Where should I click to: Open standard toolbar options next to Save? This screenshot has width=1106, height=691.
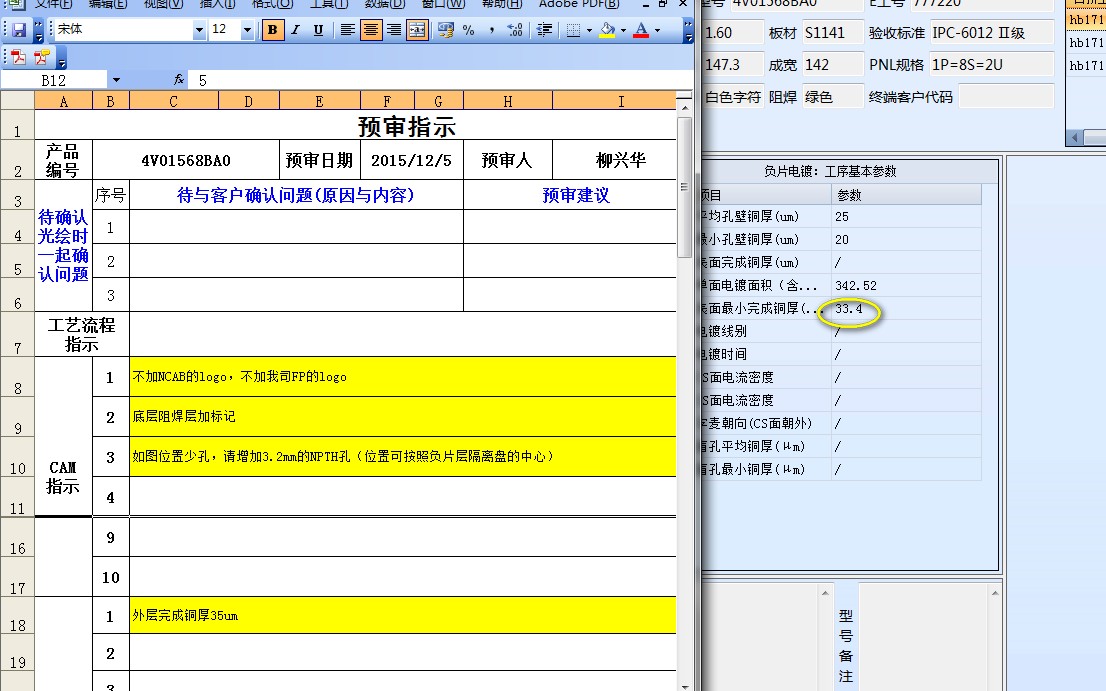point(38,30)
